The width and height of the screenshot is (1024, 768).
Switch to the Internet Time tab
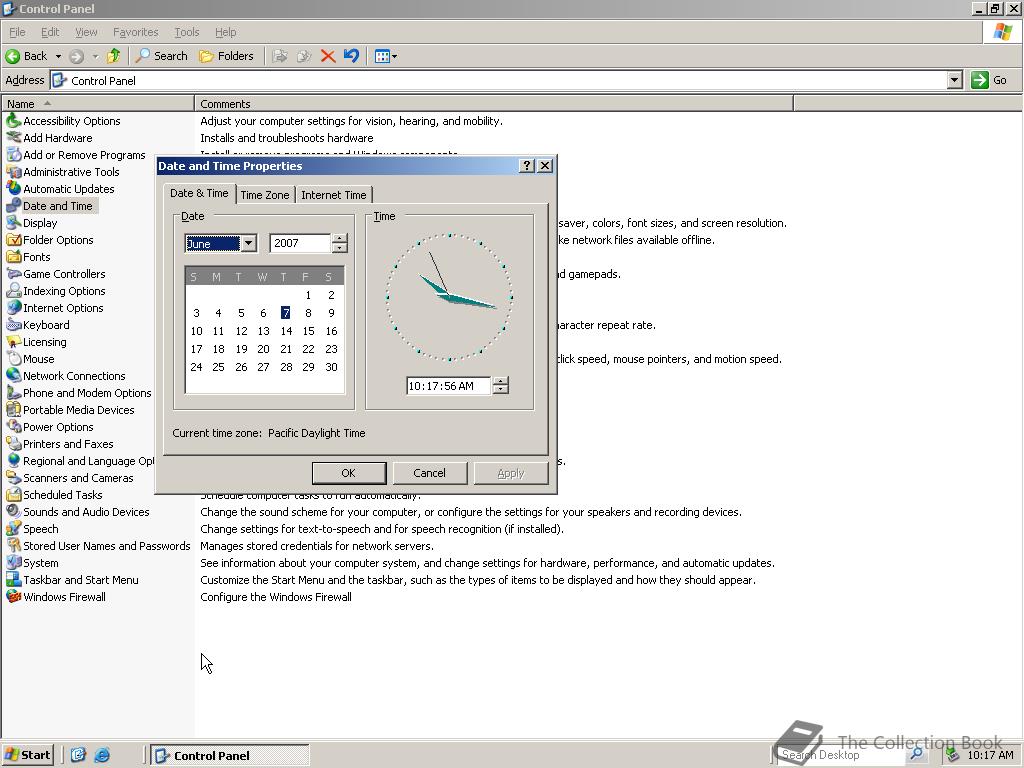(x=333, y=195)
